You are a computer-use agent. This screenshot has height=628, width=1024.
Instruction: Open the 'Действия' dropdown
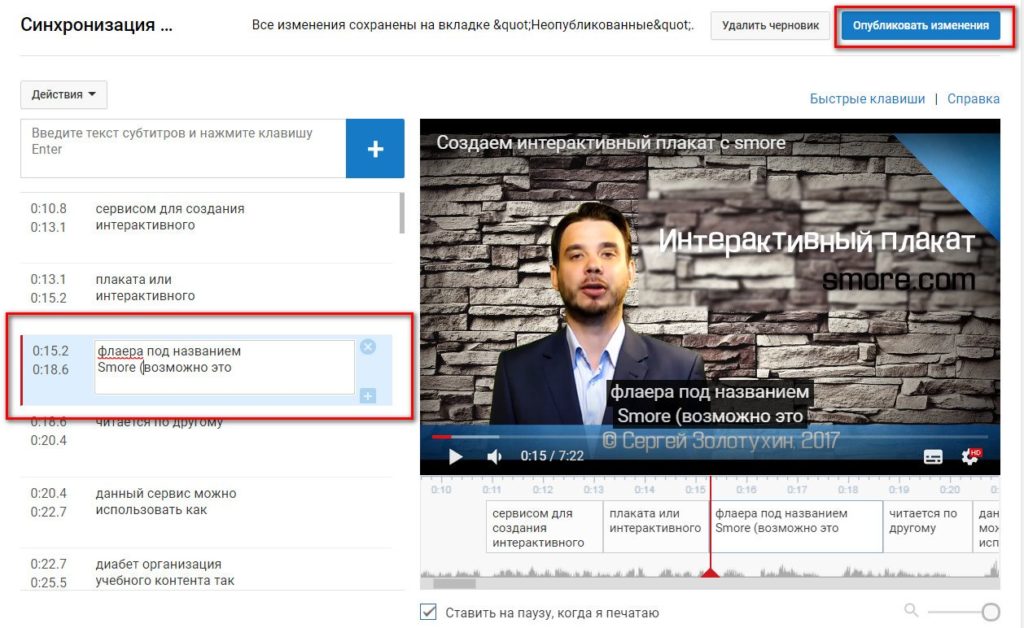point(63,95)
